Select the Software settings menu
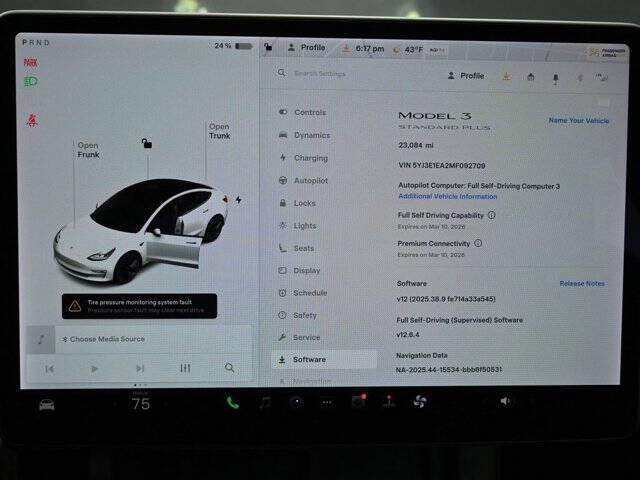640x480 pixels. click(324, 360)
